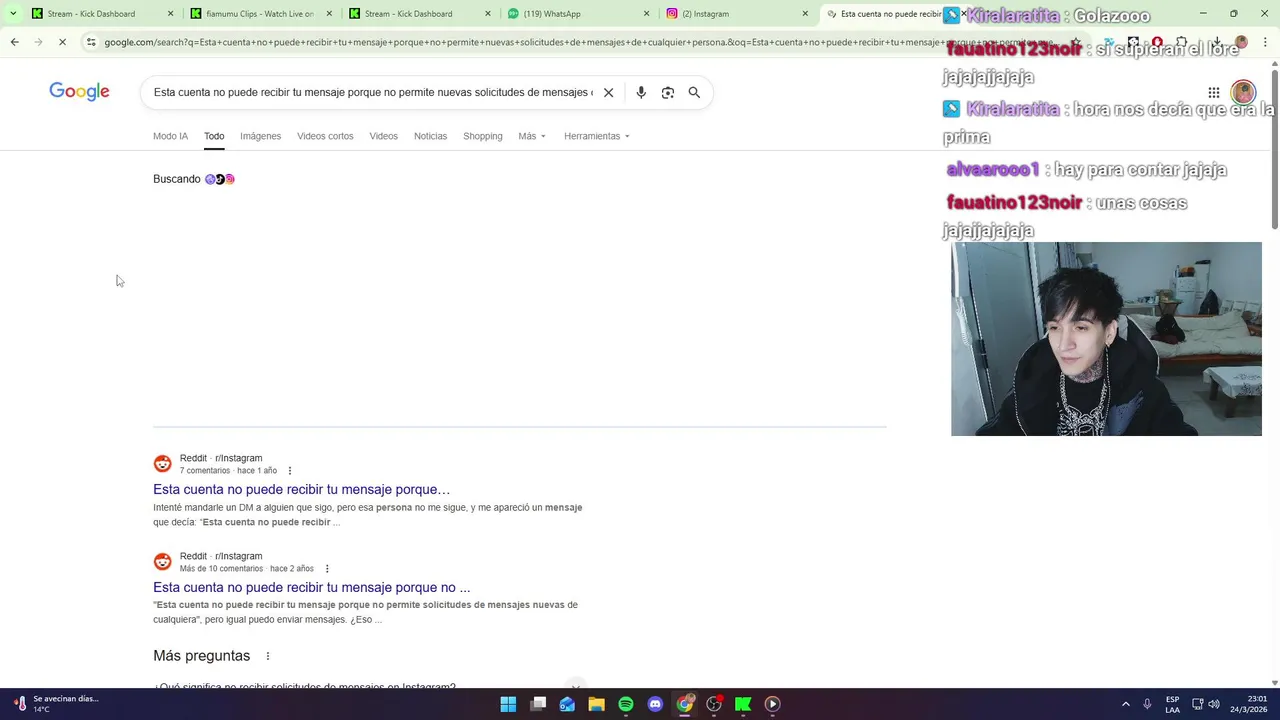1280x720 pixels.
Task: Close the WhatsApp tab
Action: [x=646, y=14]
